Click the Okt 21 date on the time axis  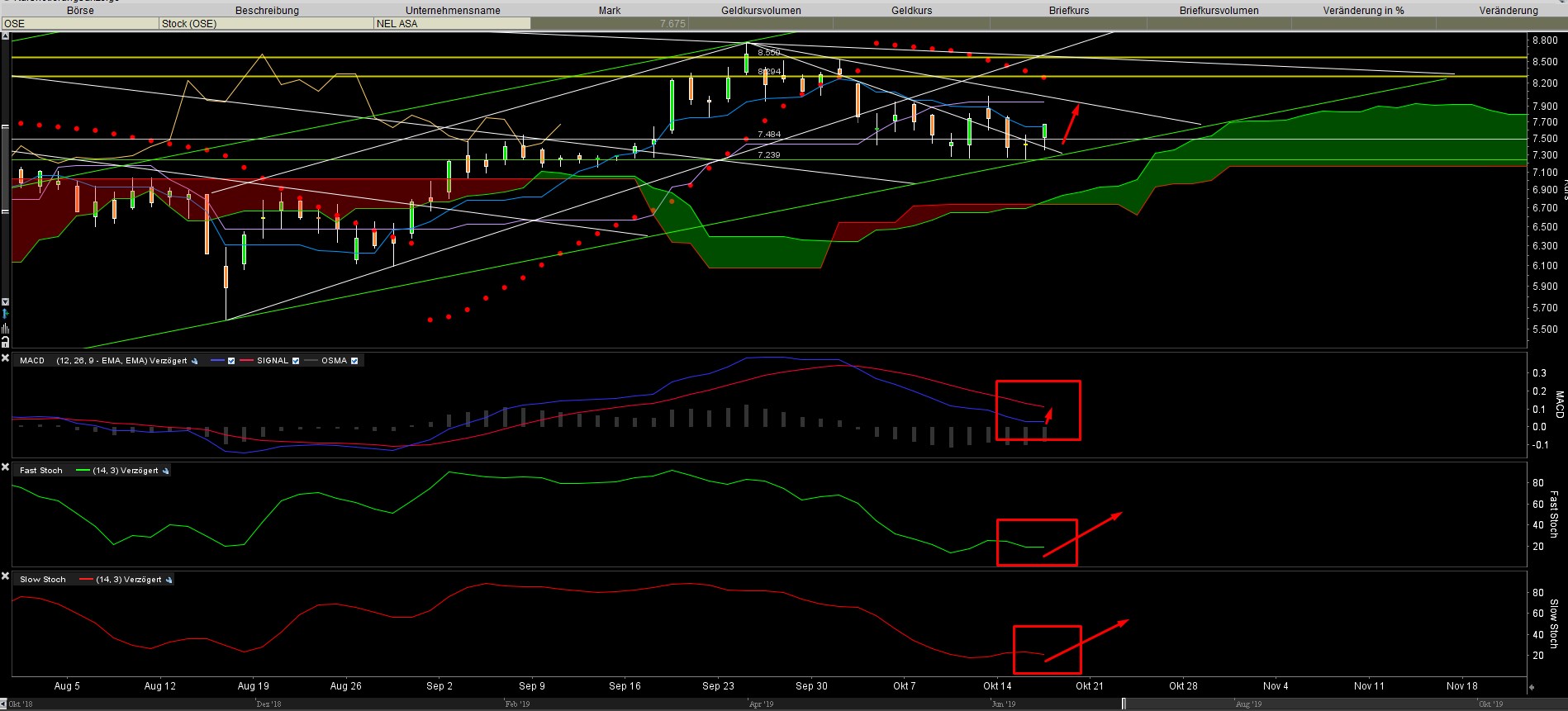click(x=1090, y=686)
